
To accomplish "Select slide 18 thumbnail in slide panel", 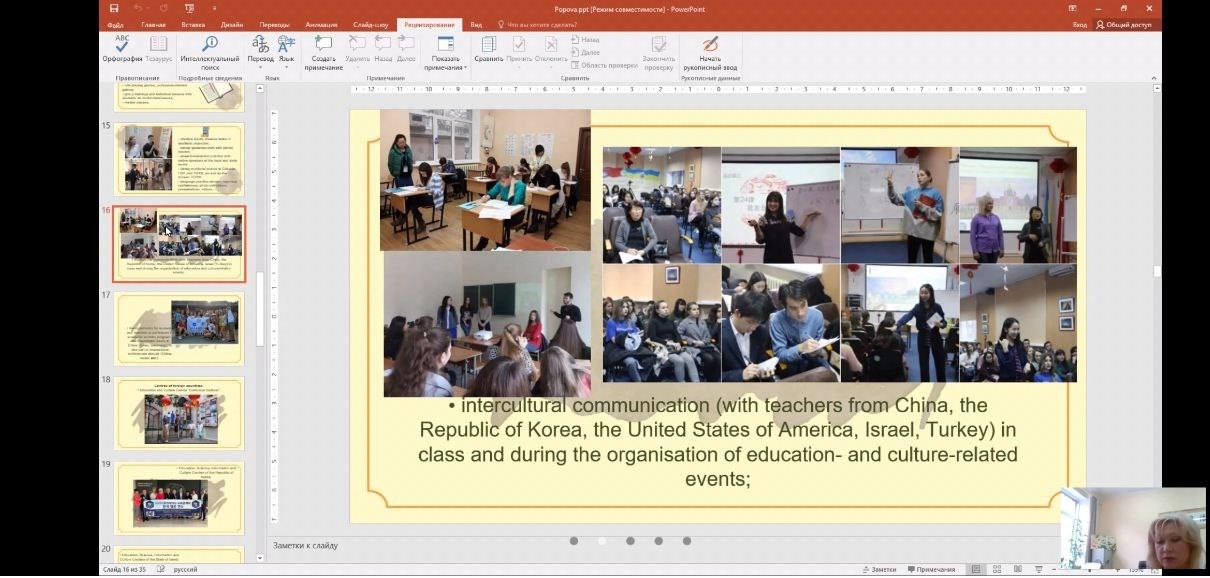I will coord(179,412).
